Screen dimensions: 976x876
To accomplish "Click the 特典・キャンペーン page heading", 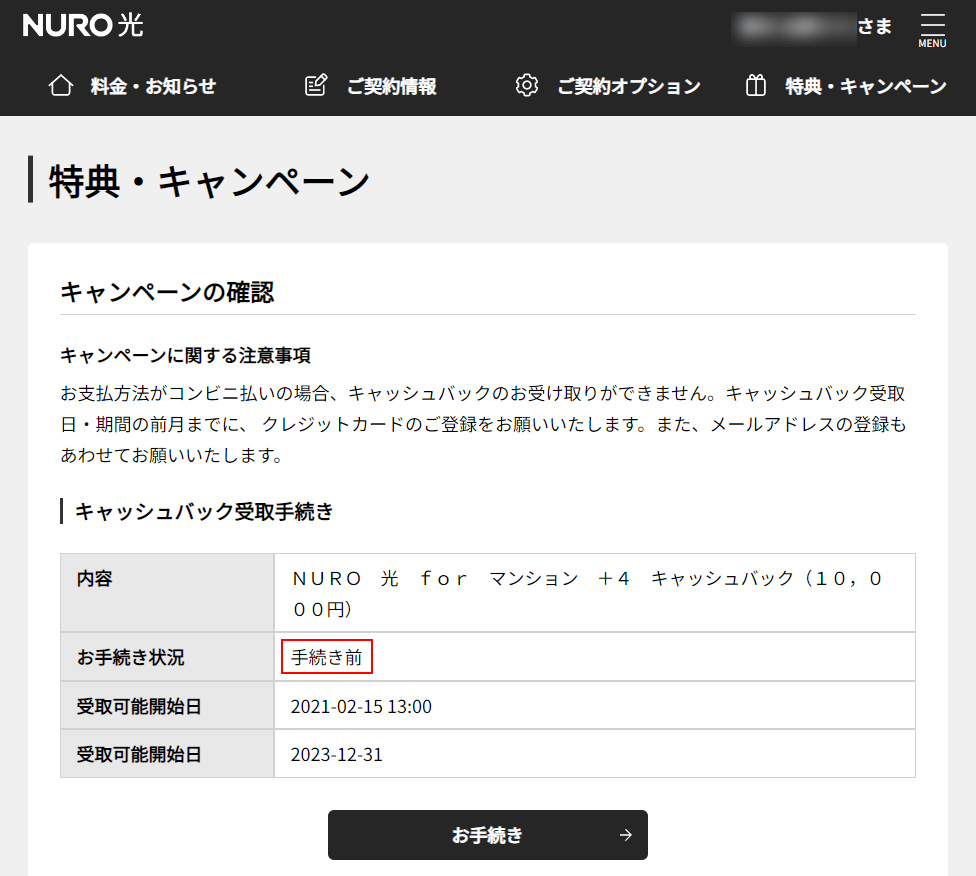I will 210,181.
